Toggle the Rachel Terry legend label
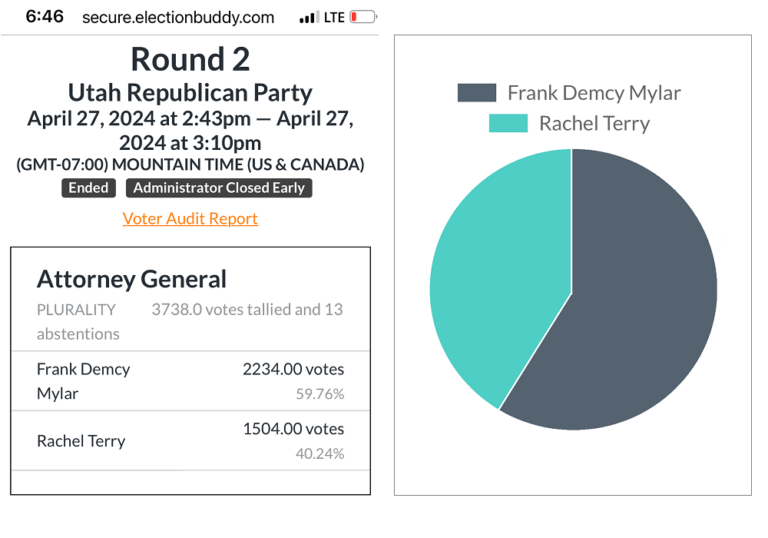Viewport: 768px width, 538px height. point(594,124)
